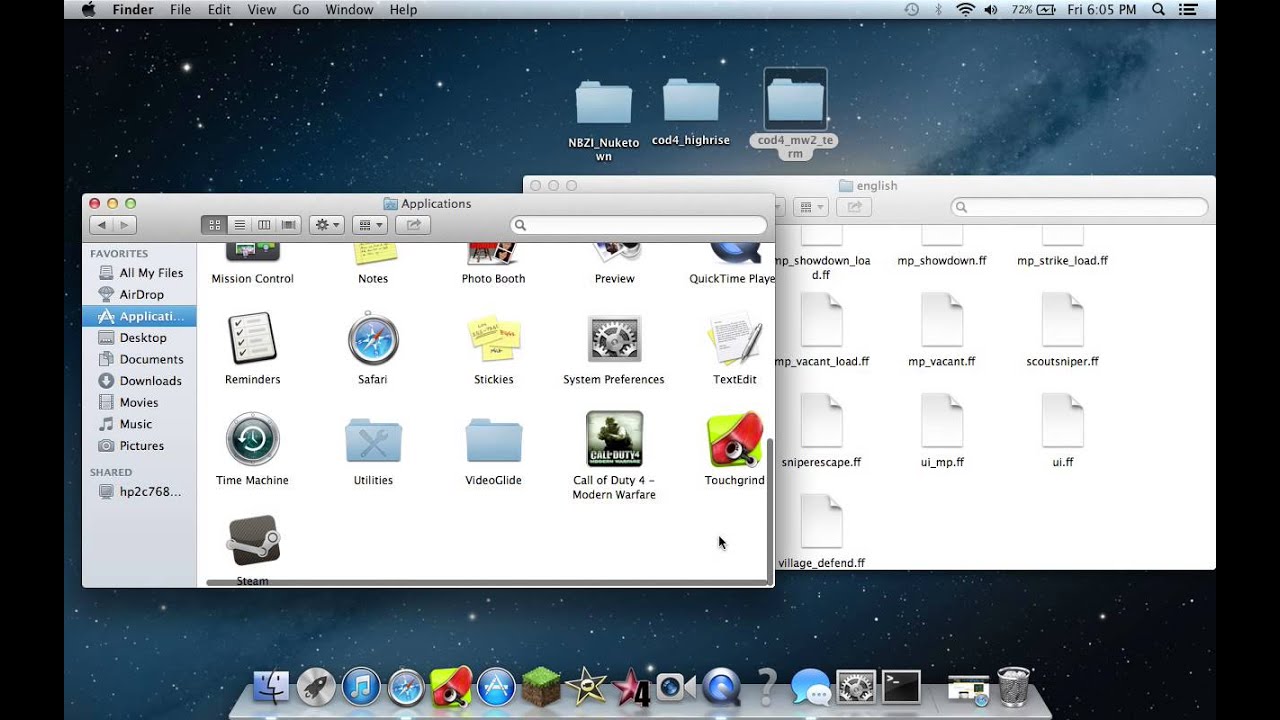Screen dimensions: 1280x720
Task: Open Launchpad from the Dock
Action: click(x=316, y=687)
